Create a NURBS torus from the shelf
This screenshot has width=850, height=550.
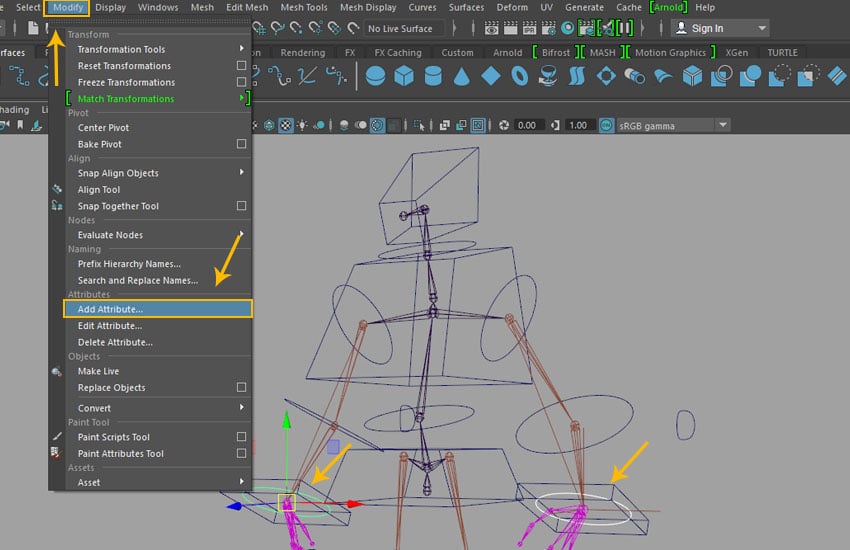tap(520, 76)
